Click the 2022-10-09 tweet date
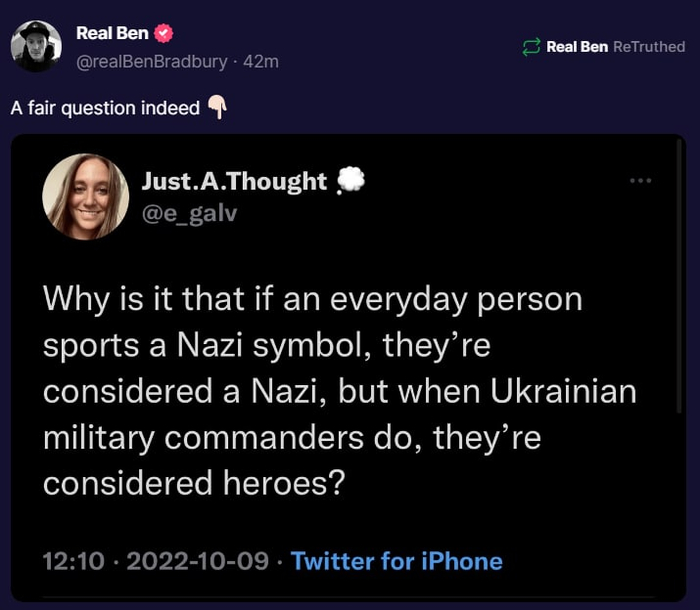This screenshot has width=700, height=610. coord(196,561)
